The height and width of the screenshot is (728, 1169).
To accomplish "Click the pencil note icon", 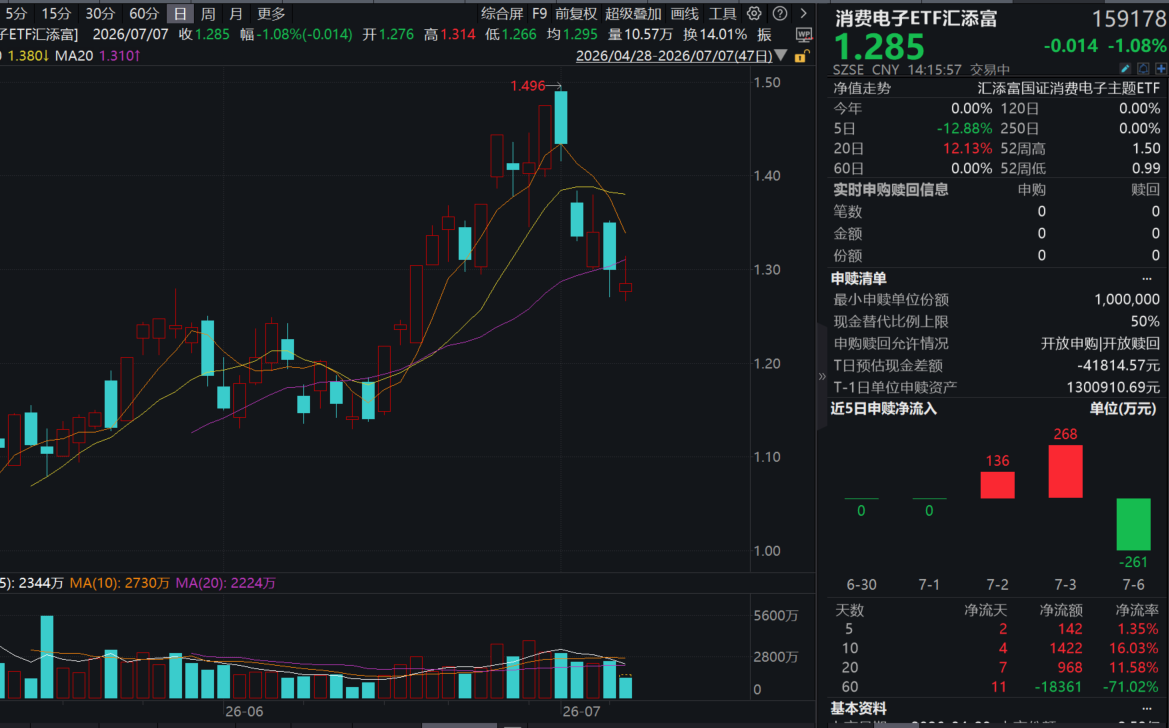I will point(1126,69).
